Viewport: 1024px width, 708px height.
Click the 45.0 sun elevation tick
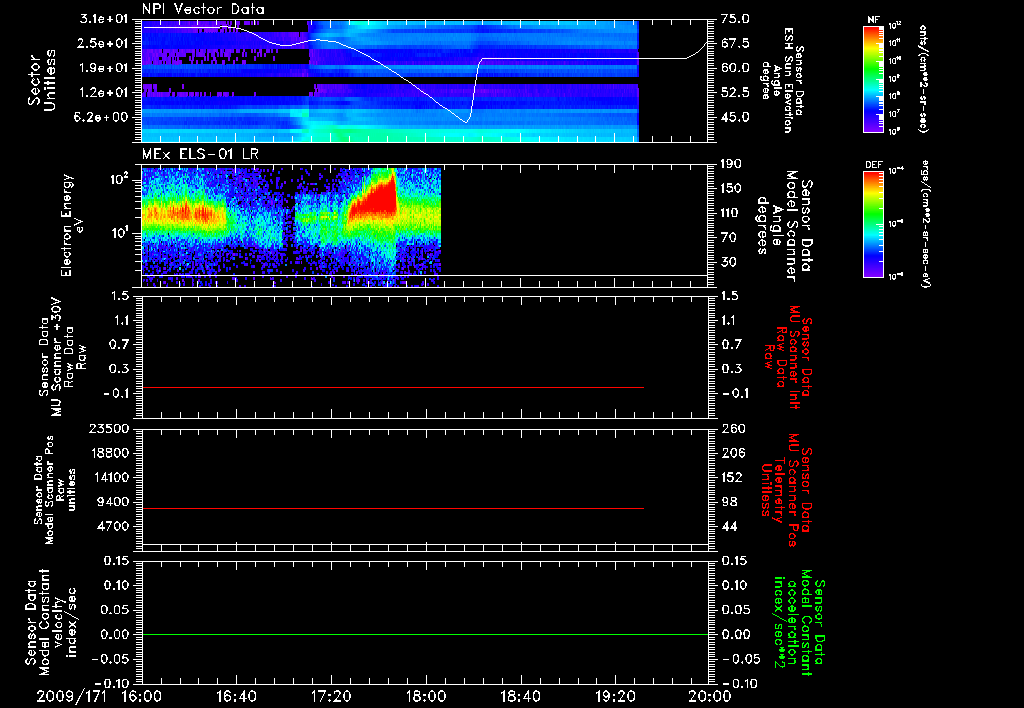(735, 118)
